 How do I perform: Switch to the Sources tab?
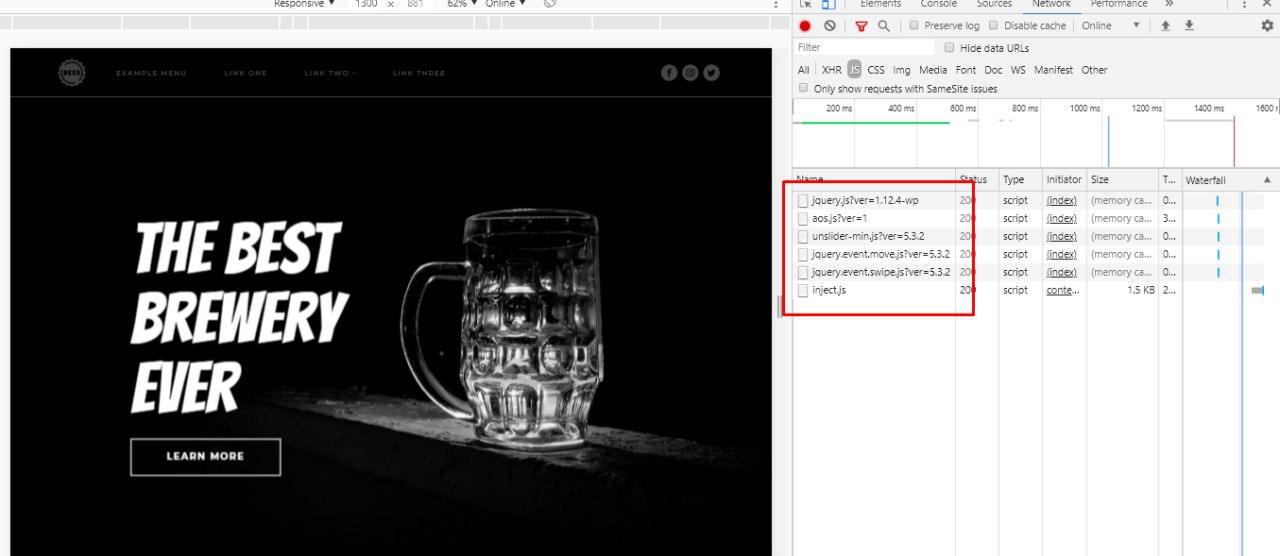pos(994,4)
